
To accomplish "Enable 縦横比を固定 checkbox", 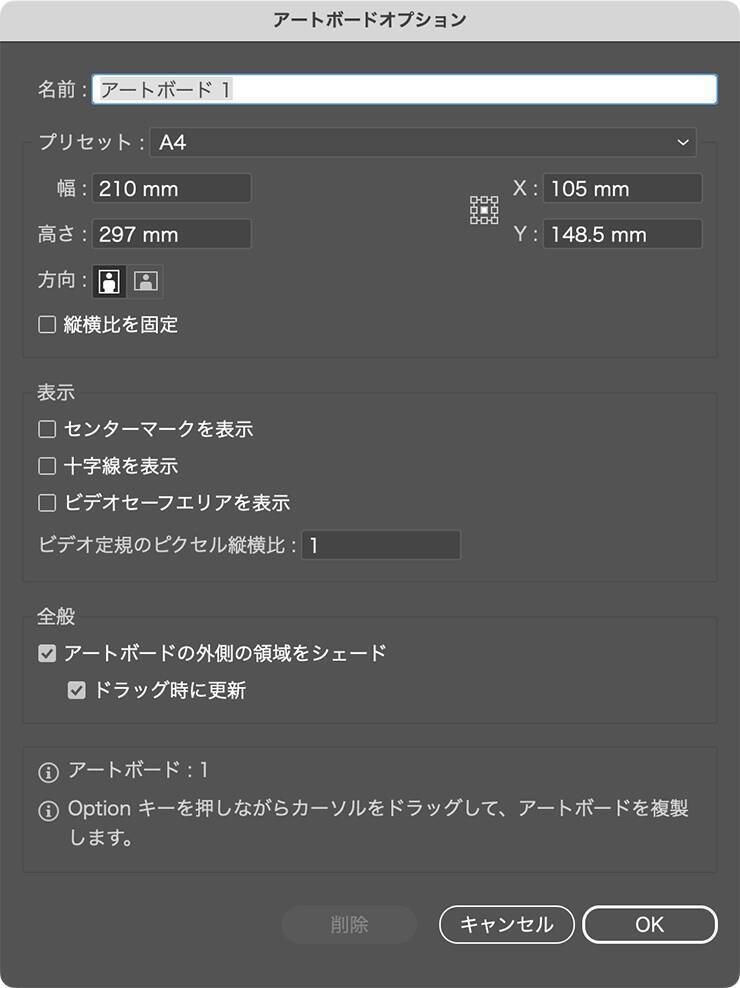I will [x=46, y=324].
